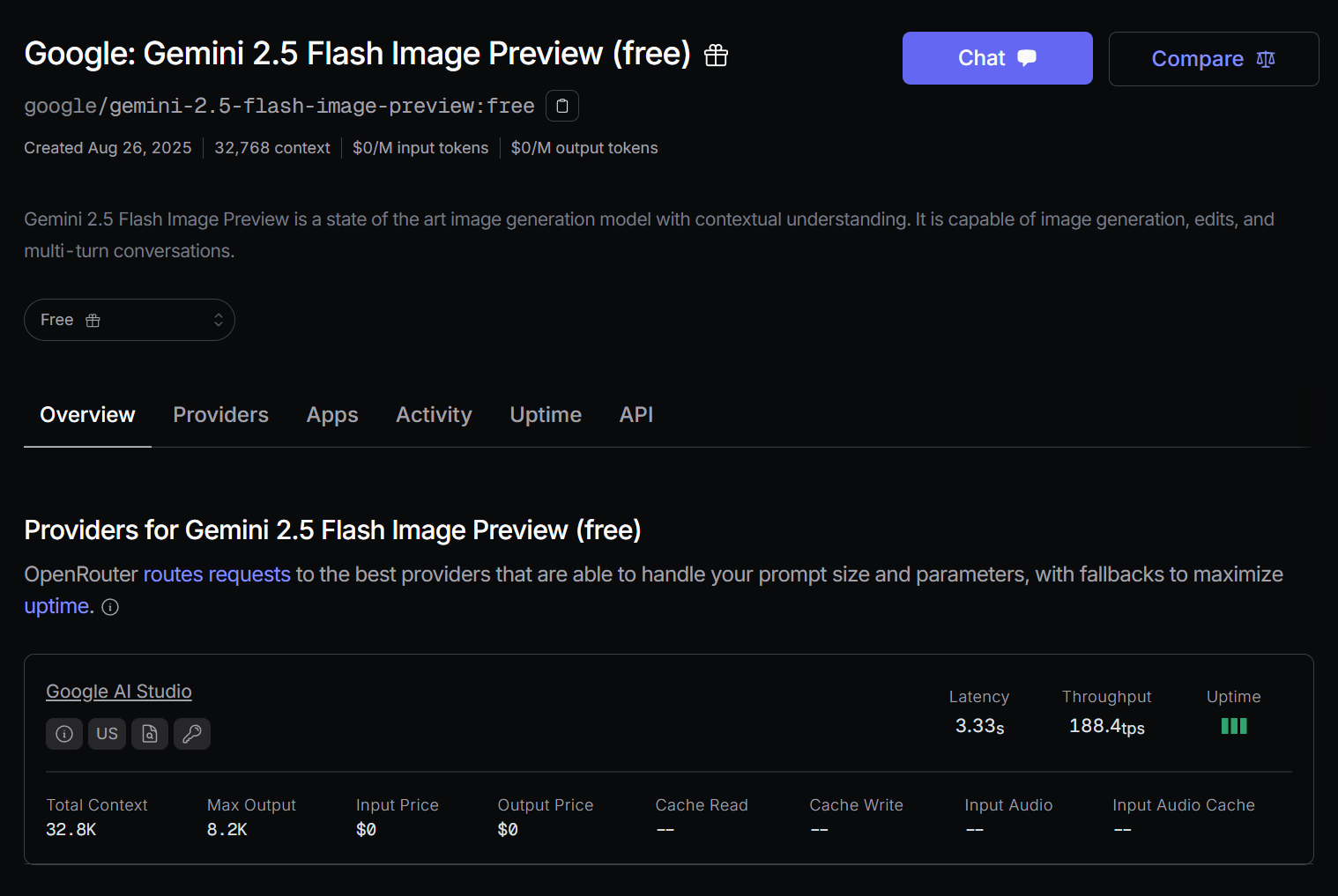Image resolution: width=1338 pixels, height=896 pixels.
Task: Click the provider info icon under Google AI Studio
Action: pos(64,734)
